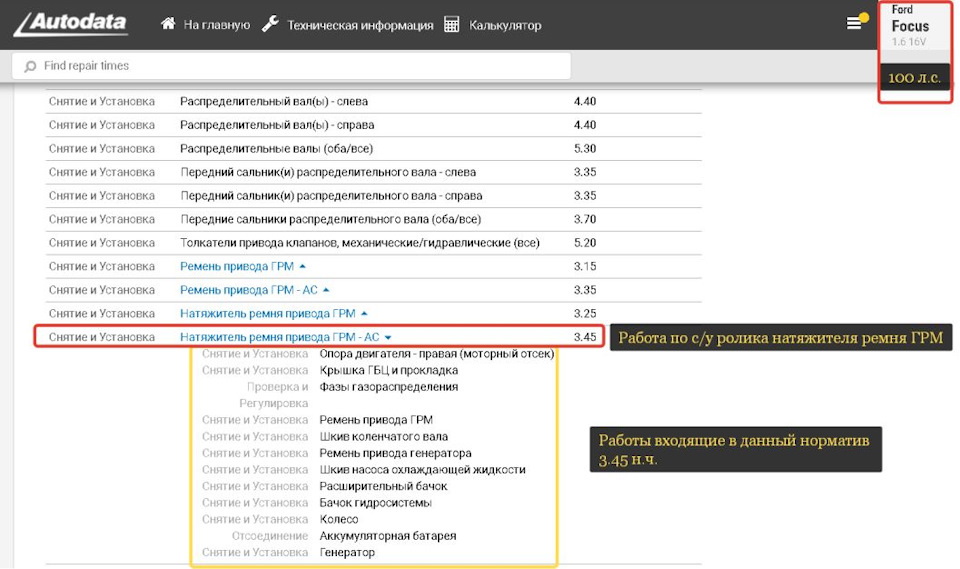The width and height of the screenshot is (960, 569).
Task: Select Передний сальник(и) распределительного вала - справа
Action: [373, 196]
